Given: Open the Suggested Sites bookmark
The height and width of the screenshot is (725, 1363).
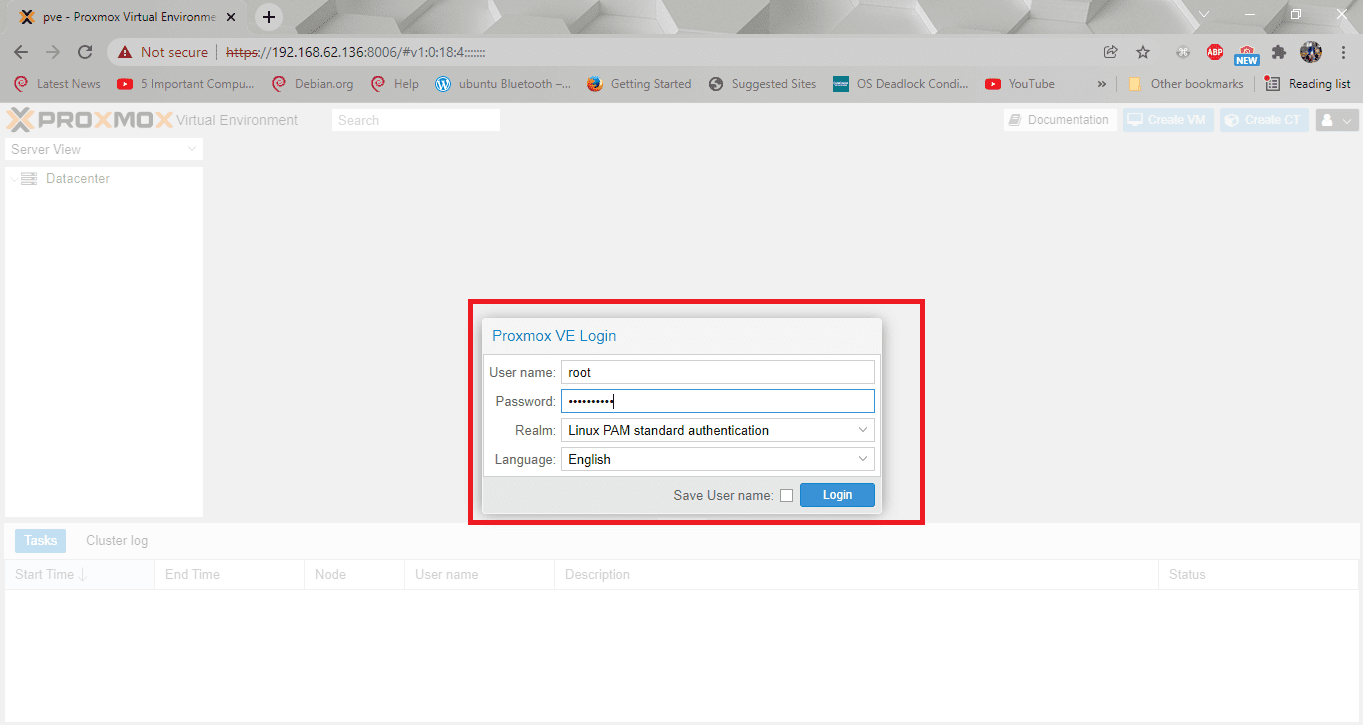Looking at the screenshot, I should (x=762, y=84).
